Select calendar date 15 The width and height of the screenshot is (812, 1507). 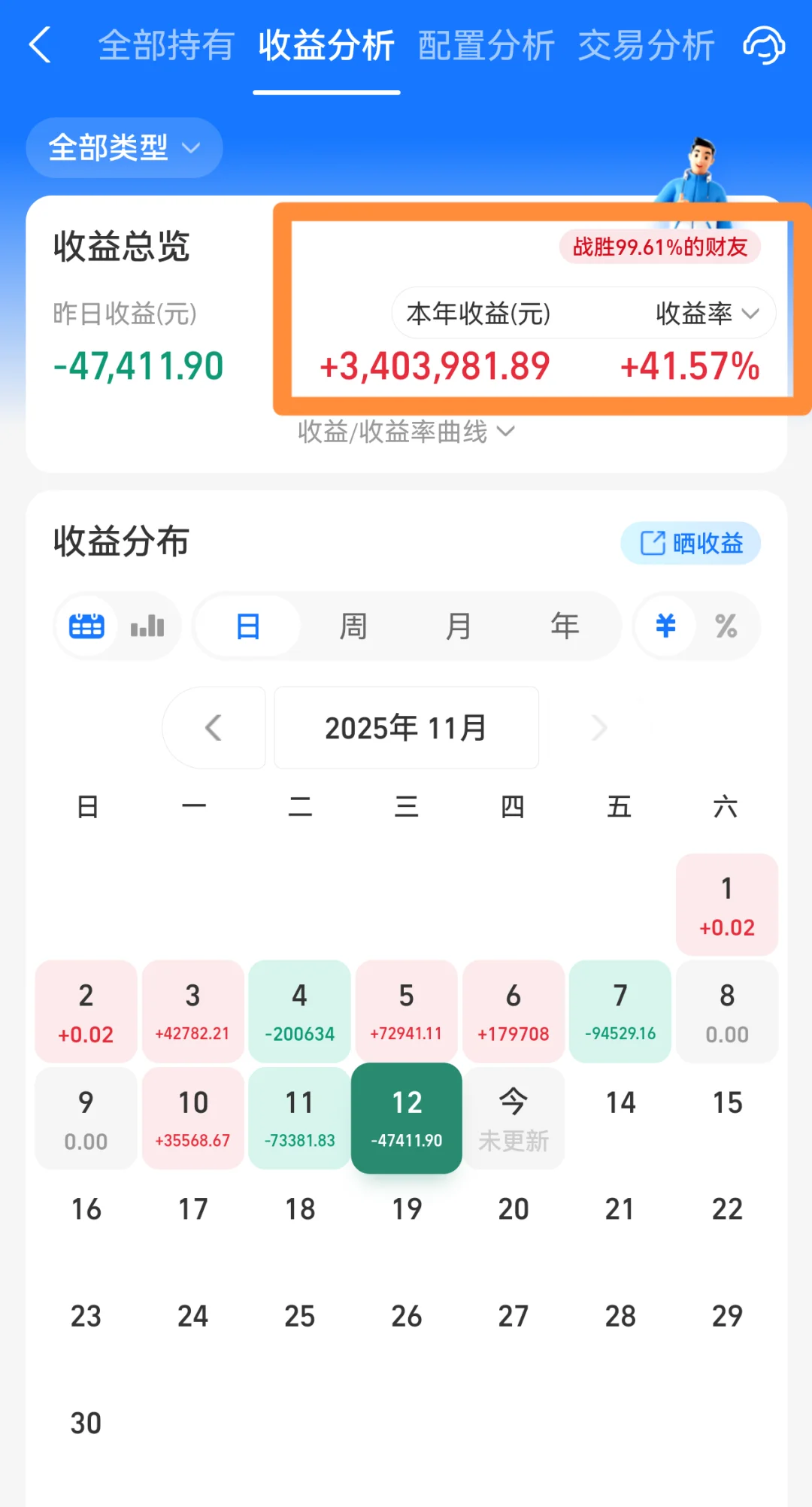coord(727,1103)
